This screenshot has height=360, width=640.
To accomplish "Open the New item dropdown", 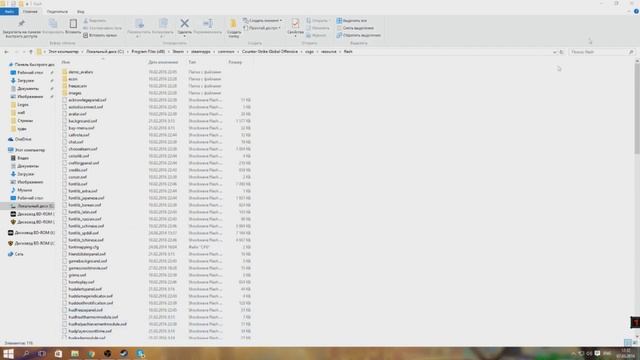I will coord(262,20).
